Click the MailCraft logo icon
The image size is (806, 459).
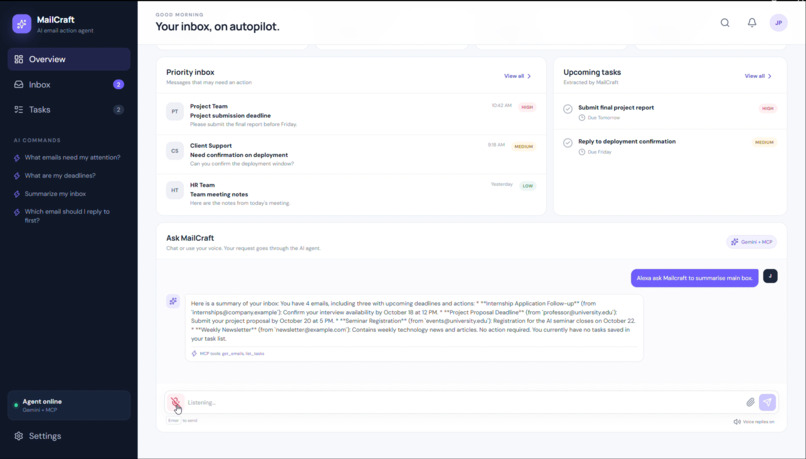[22, 24]
